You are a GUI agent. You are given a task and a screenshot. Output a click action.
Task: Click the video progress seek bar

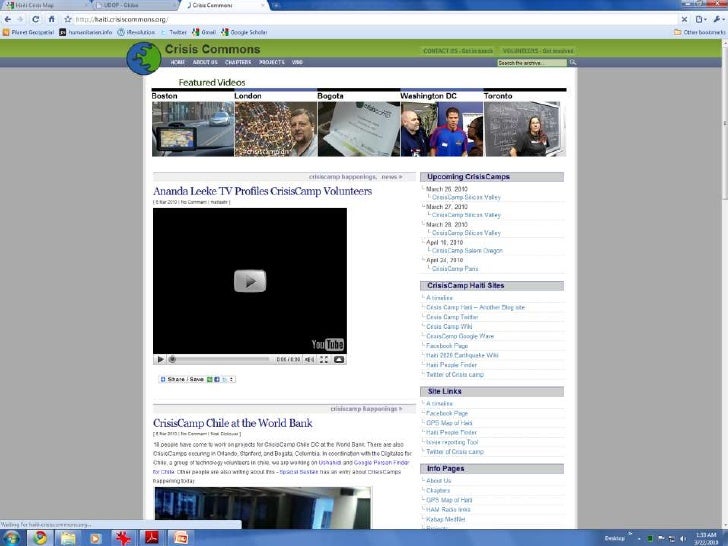coord(220,359)
